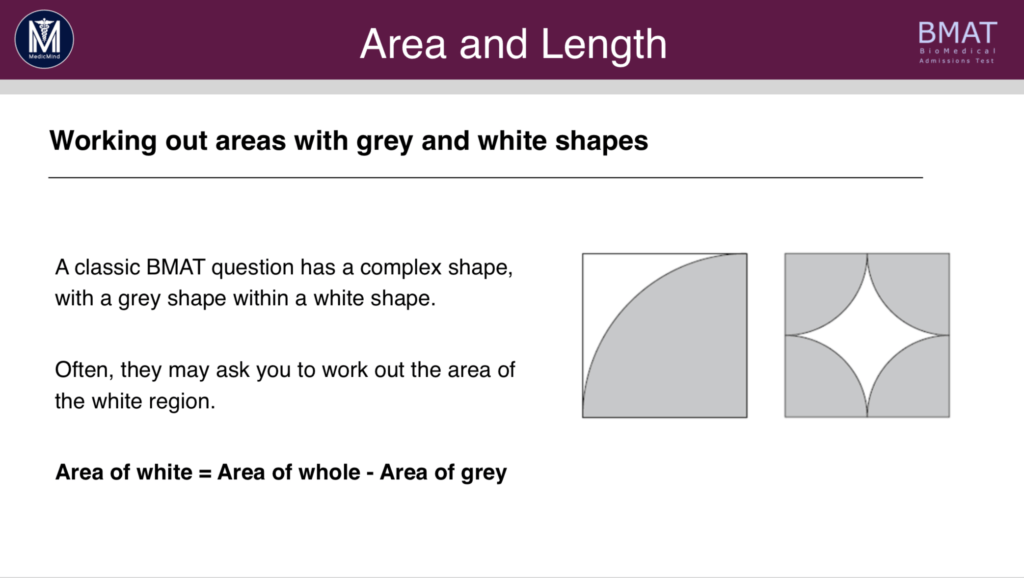The image size is (1024, 578).
Task: Click the grey bar beneath purple header
Action: [512, 87]
